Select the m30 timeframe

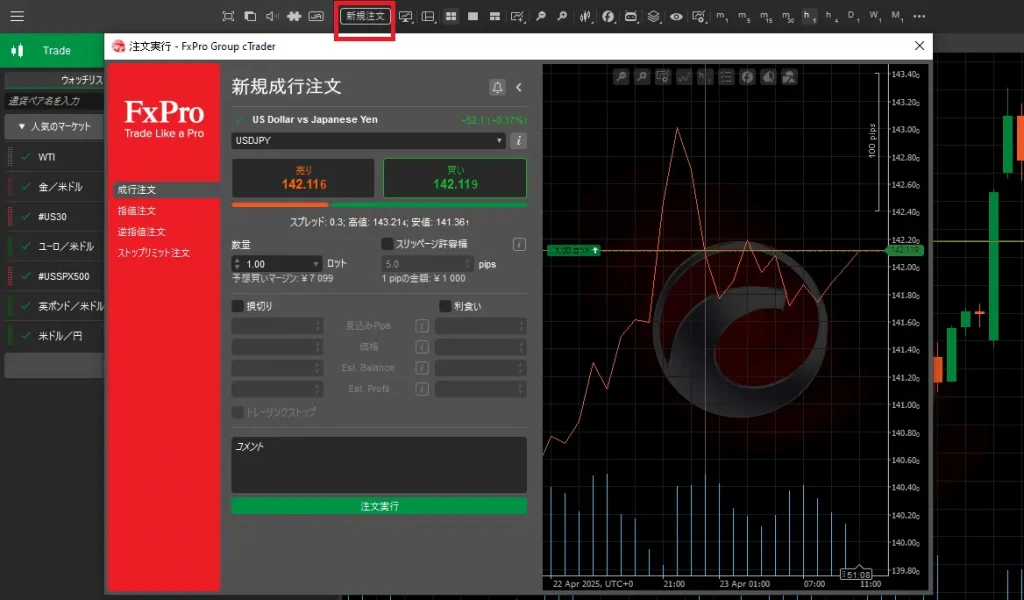[788, 16]
